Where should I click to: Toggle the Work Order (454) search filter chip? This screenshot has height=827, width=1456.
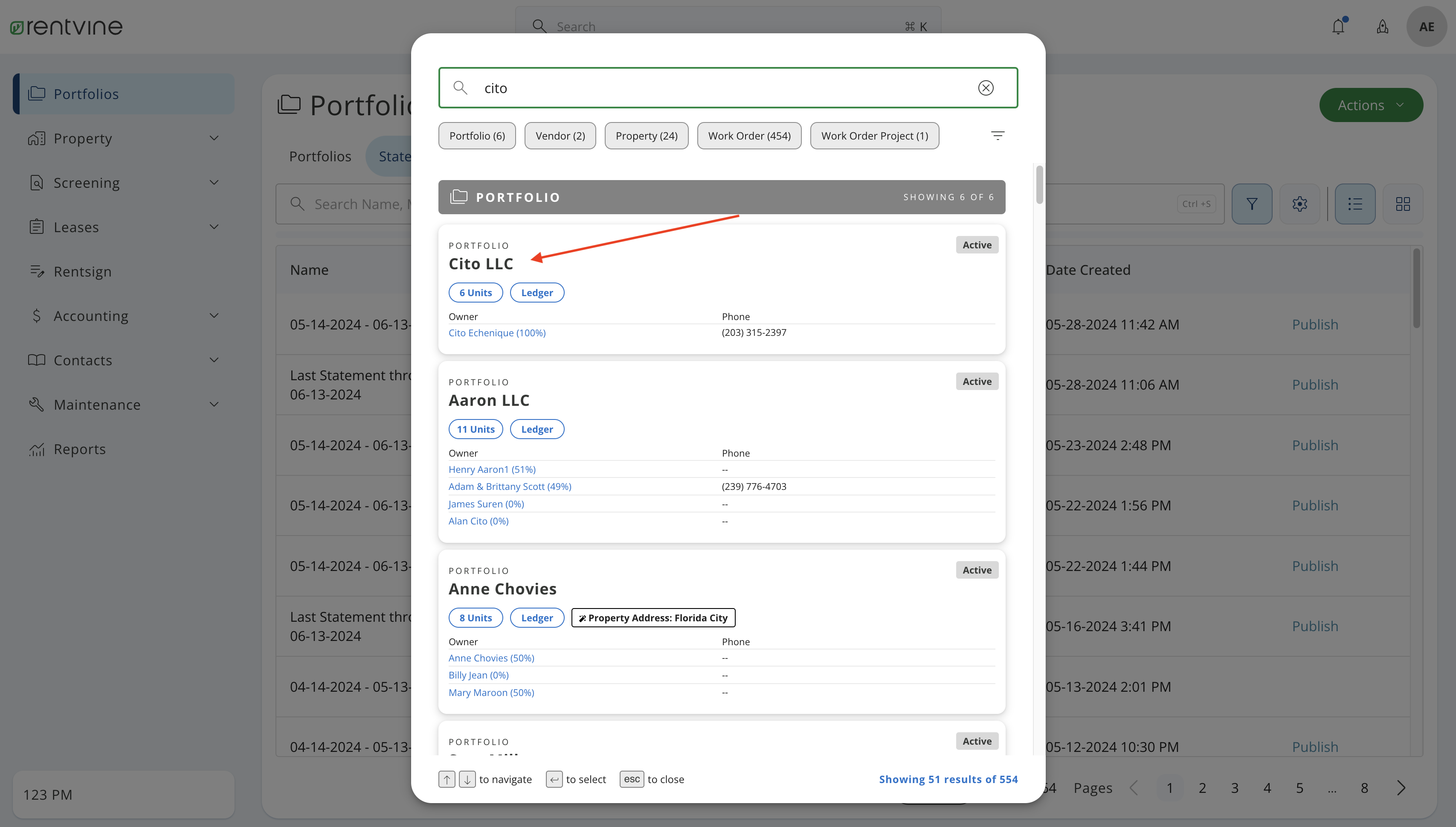tap(749, 135)
